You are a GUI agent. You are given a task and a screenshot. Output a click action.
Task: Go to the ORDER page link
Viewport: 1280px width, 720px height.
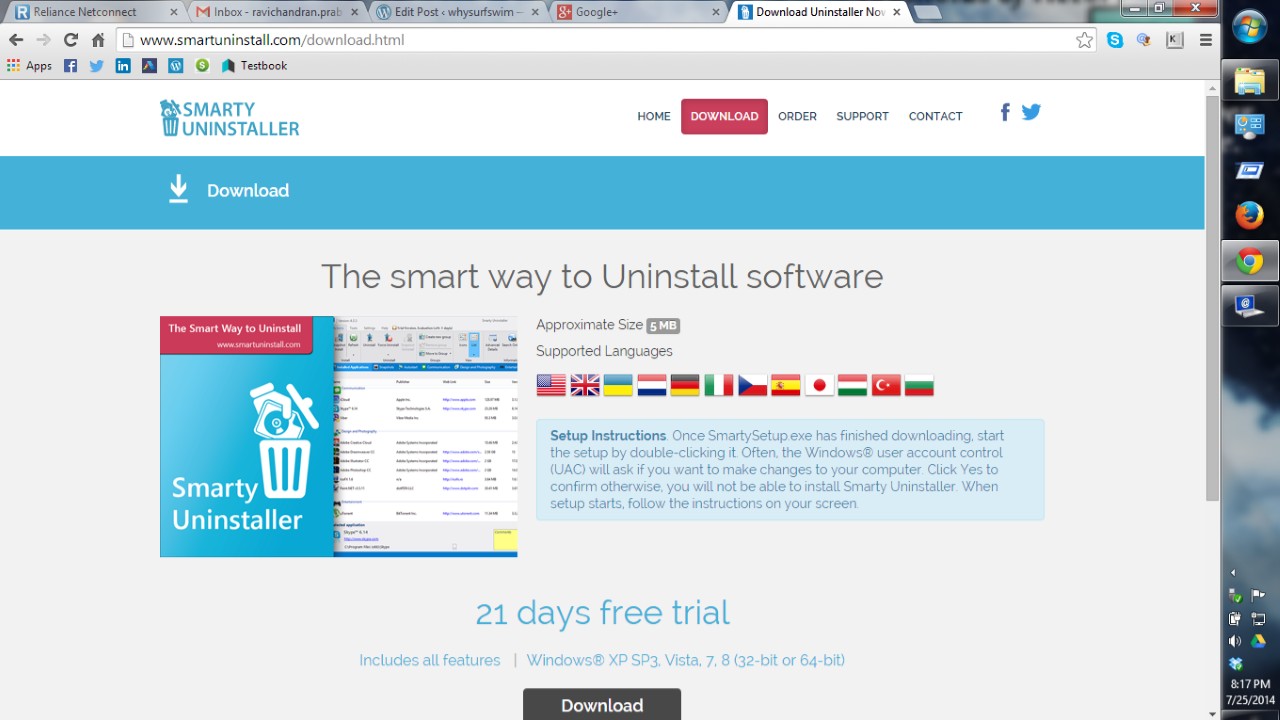click(797, 116)
